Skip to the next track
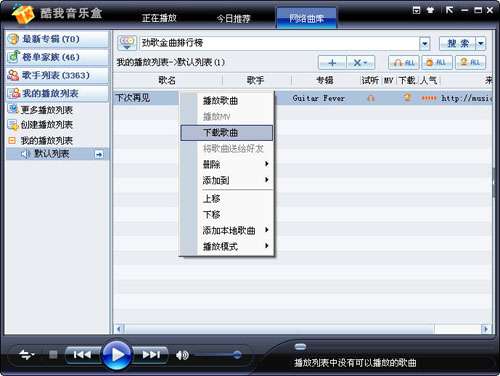Image resolution: width=500 pixels, height=376 pixels. tap(151, 355)
